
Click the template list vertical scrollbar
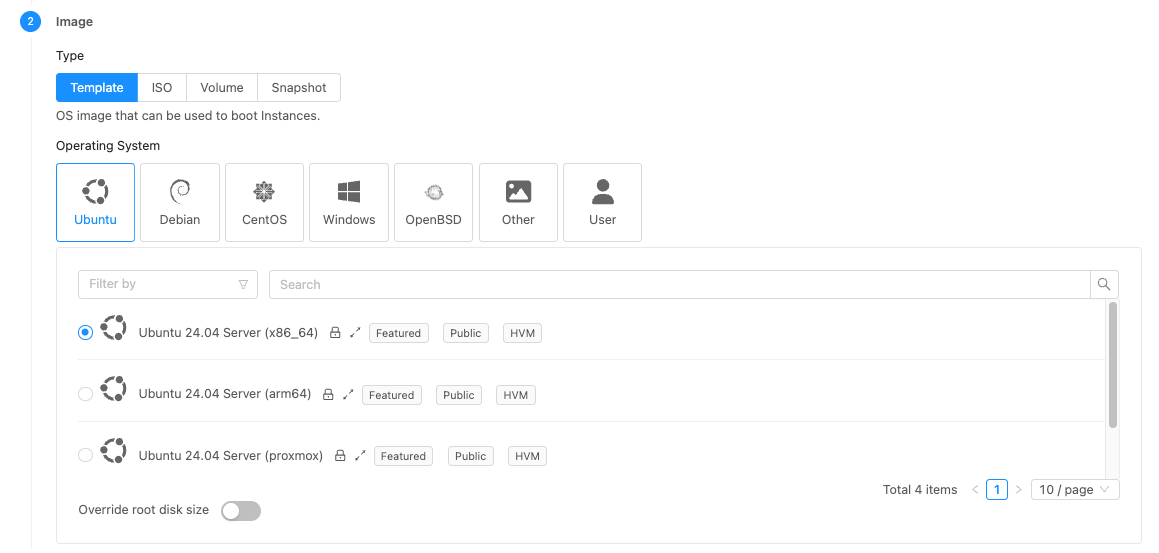pos(1113,364)
